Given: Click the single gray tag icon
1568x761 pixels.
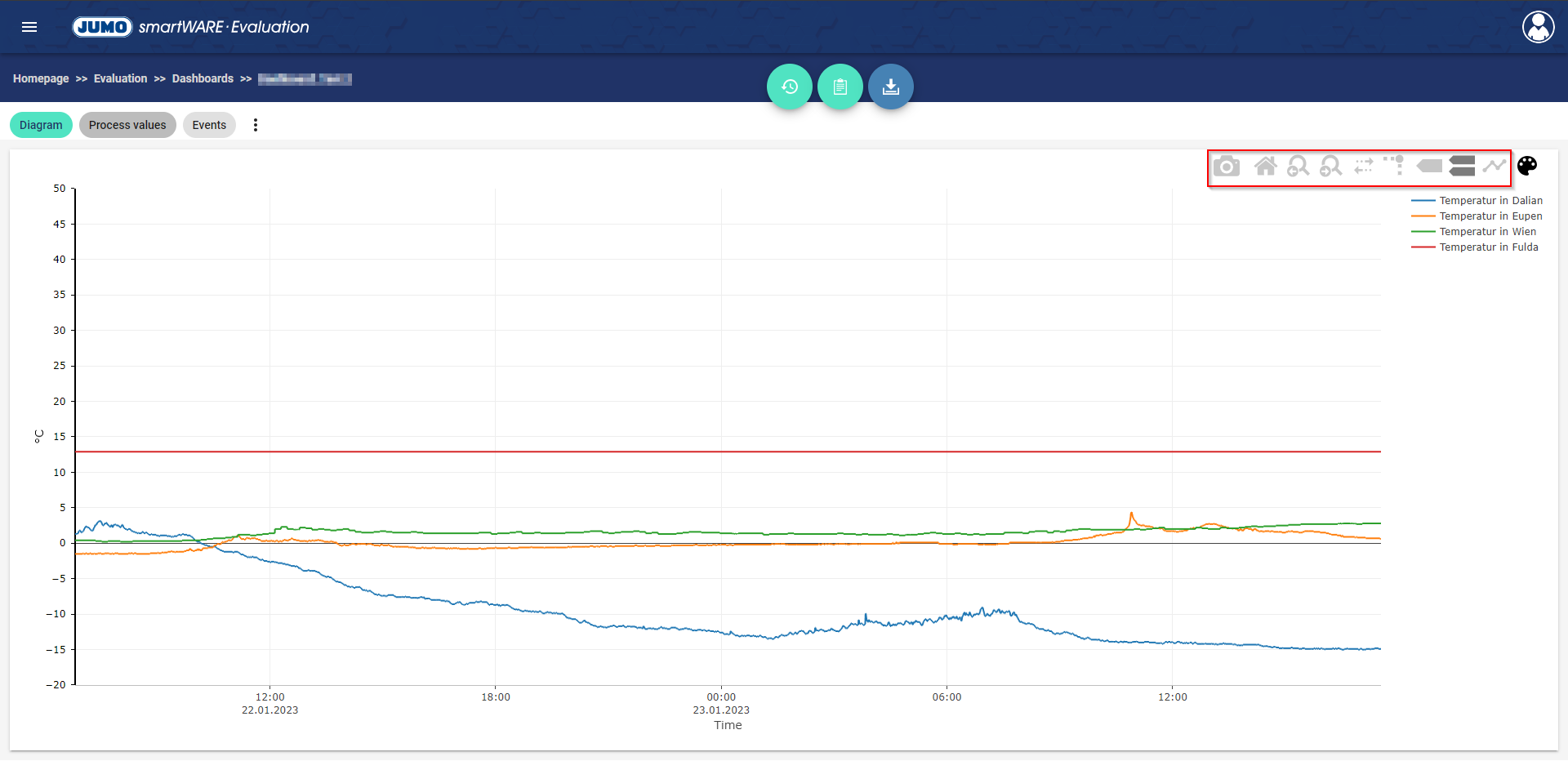Looking at the screenshot, I should [x=1429, y=167].
